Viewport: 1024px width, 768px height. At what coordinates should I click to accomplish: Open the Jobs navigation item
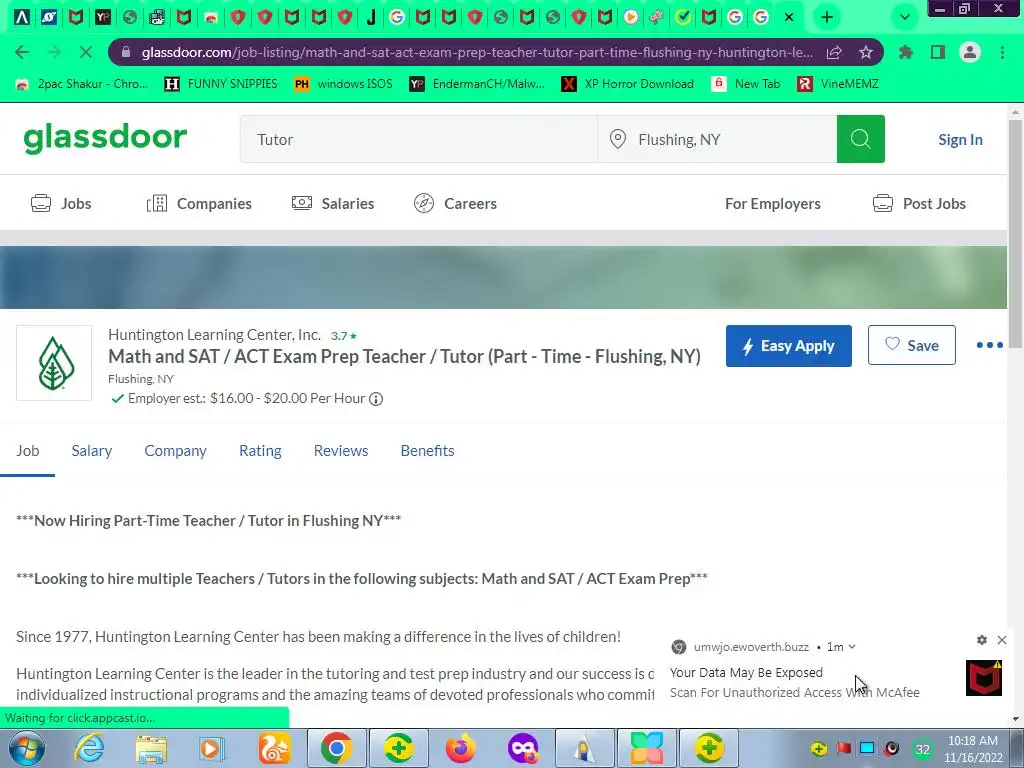pos(61,204)
